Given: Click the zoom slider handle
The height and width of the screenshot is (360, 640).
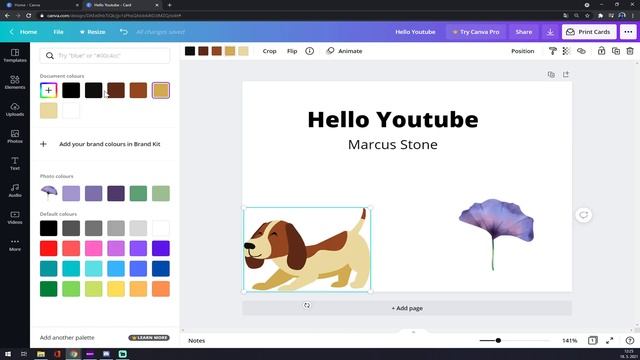Looking at the screenshot, I should pyautogui.click(x=498, y=340).
